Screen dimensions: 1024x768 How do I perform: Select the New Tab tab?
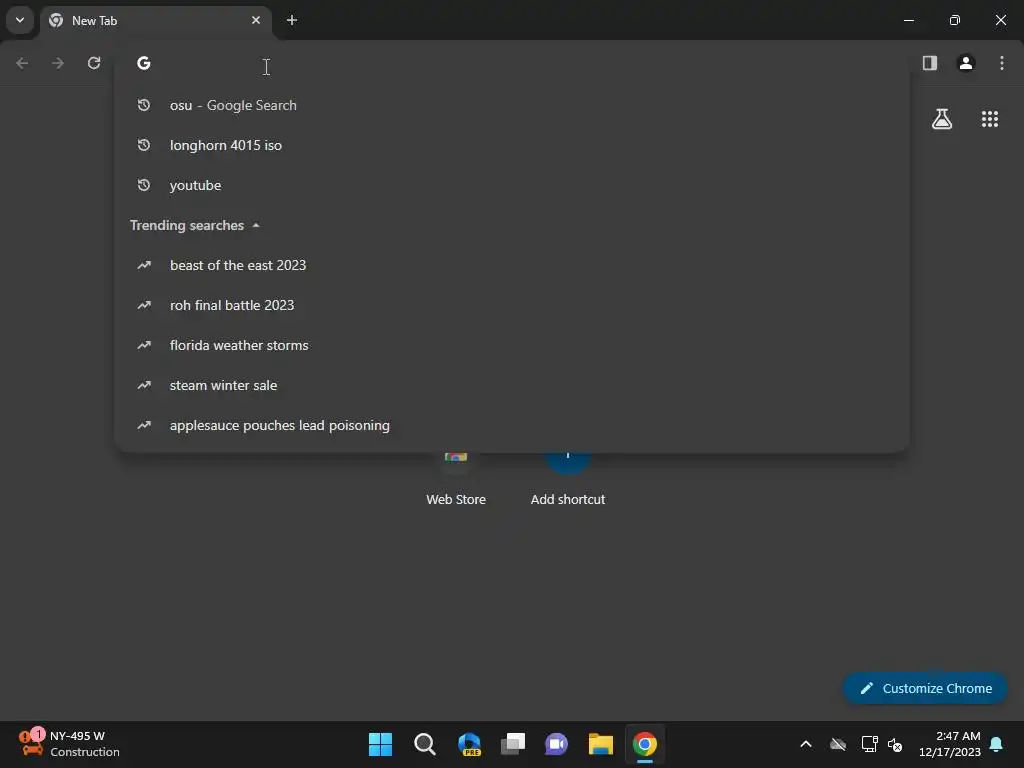pyautogui.click(x=155, y=20)
